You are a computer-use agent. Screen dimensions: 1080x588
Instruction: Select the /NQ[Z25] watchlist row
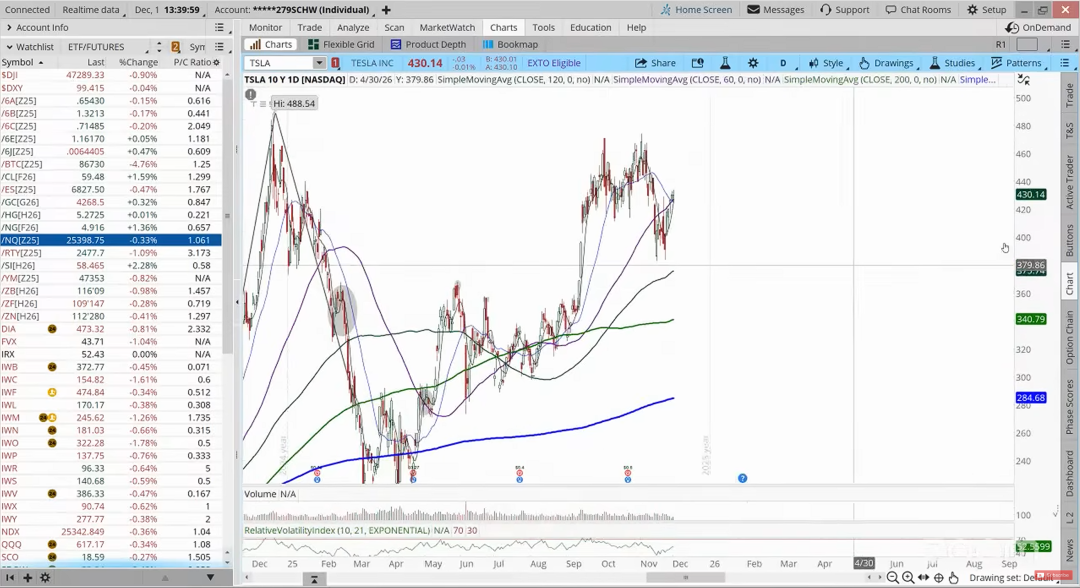[111, 240]
